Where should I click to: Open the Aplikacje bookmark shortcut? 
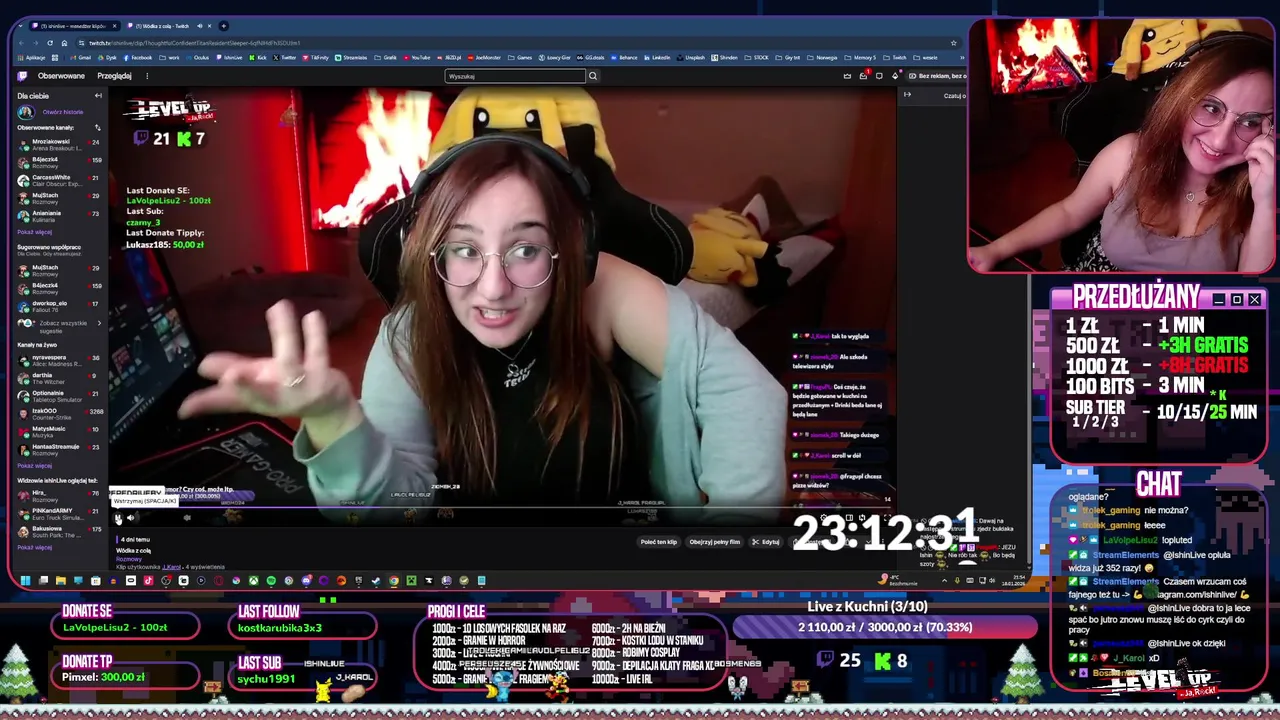click(x=30, y=58)
